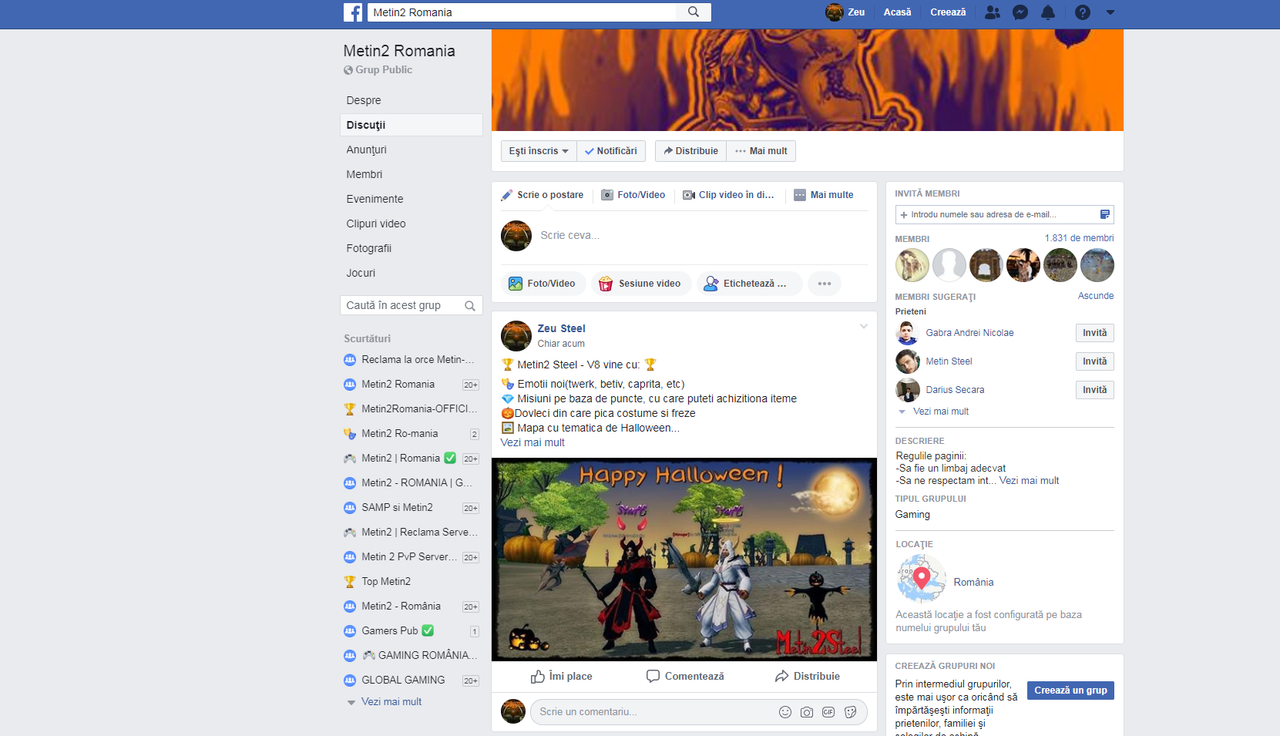Open the Evenimente section in the sidebar
Screen dimensions: 1280x736
click(x=374, y=199)
